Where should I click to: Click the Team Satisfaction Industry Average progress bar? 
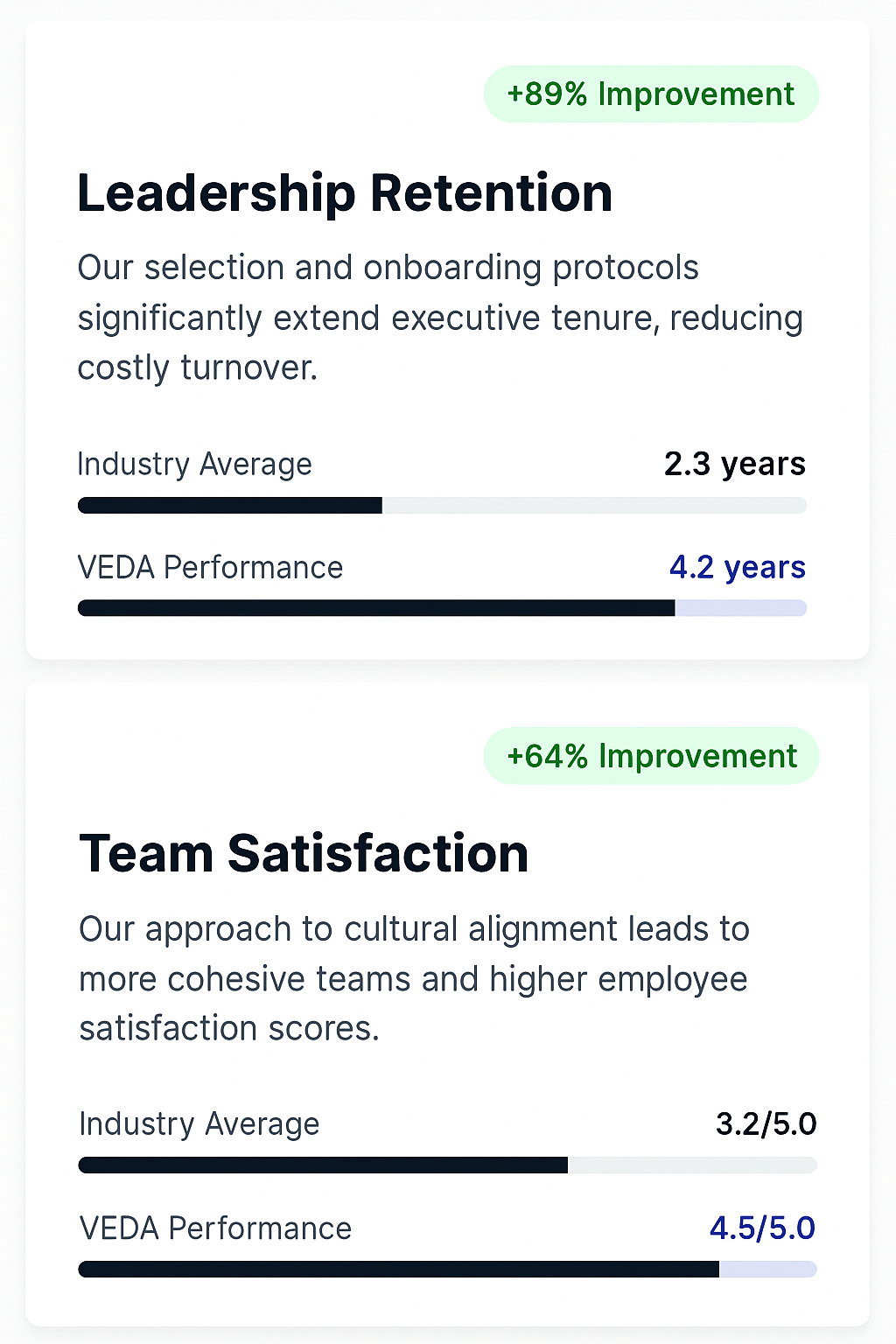(x=447, y=1165)
